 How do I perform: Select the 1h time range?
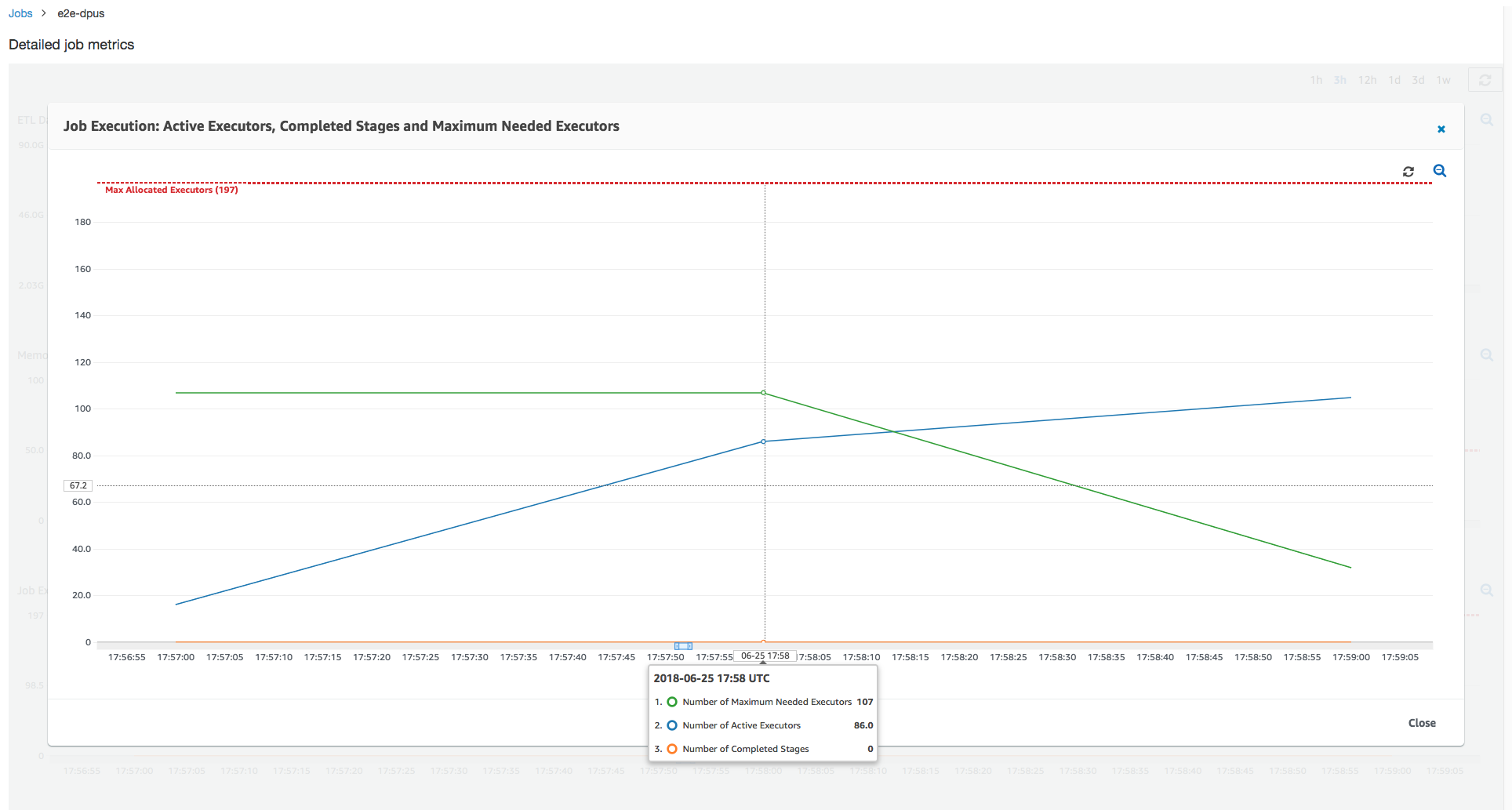pyautogui.click(x=1316, y=80)
